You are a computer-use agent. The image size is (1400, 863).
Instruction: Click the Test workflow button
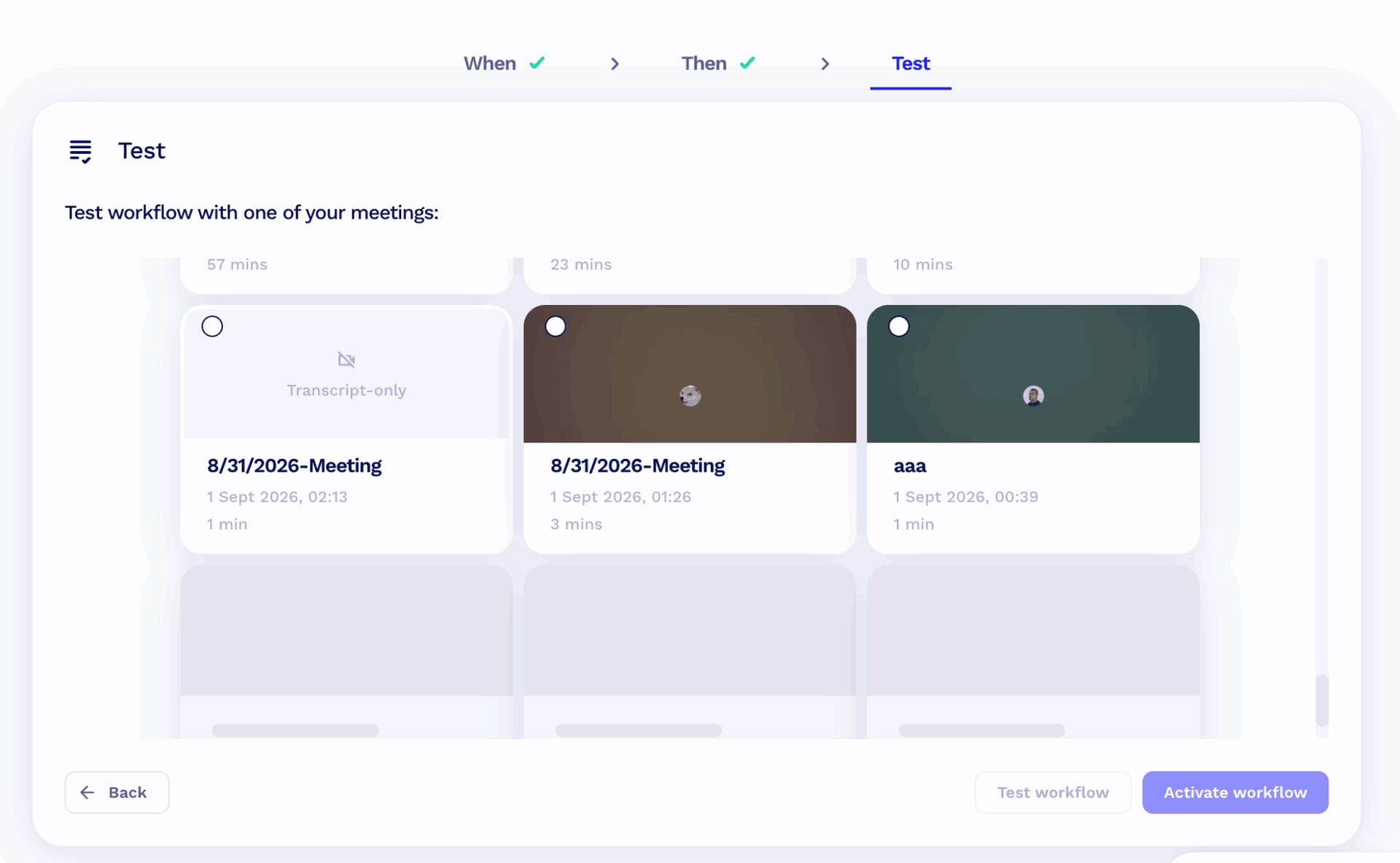[x=1053, y=792]
